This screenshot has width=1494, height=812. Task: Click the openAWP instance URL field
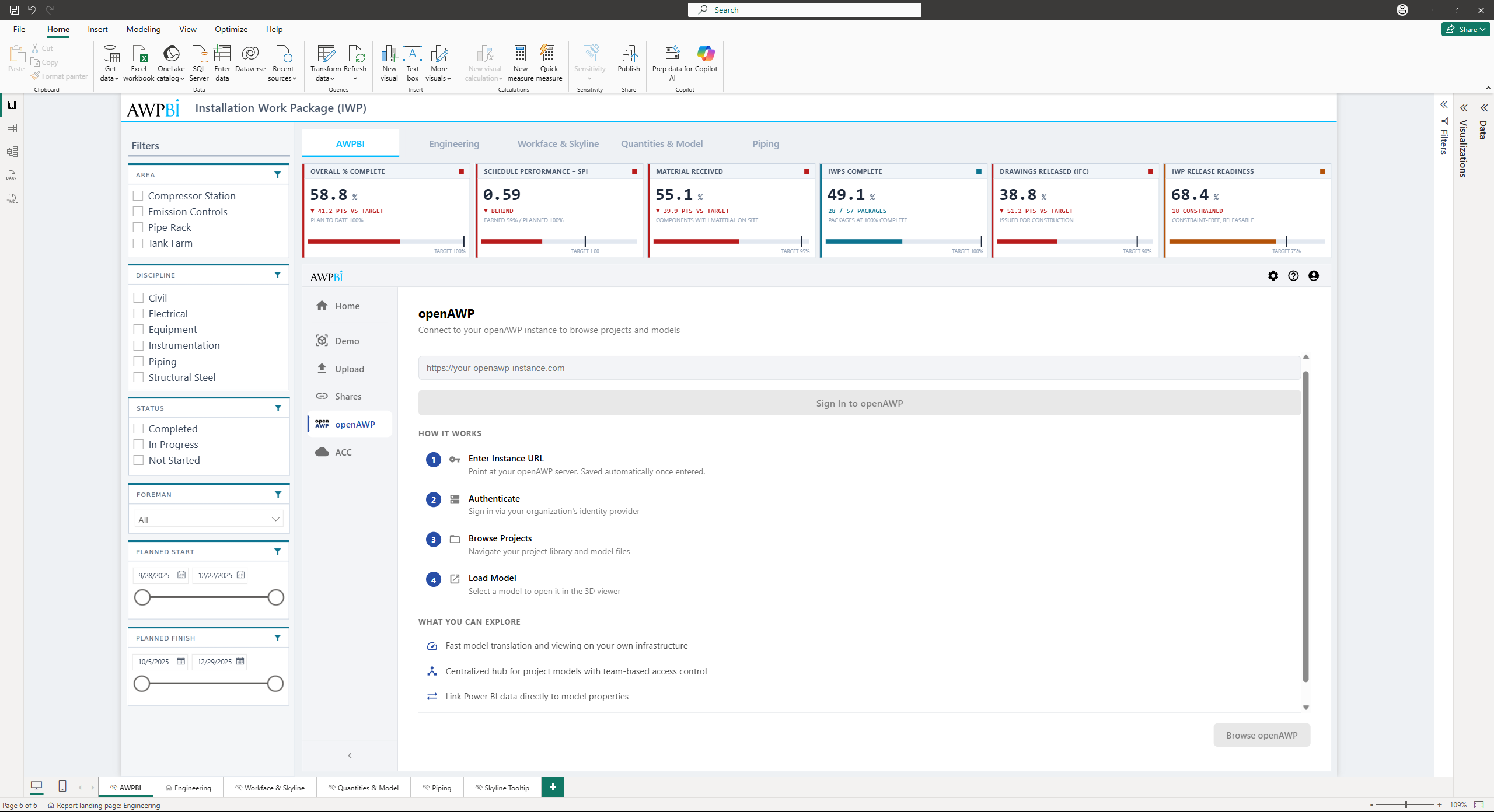pyautogui.click(x=859, y=368)
